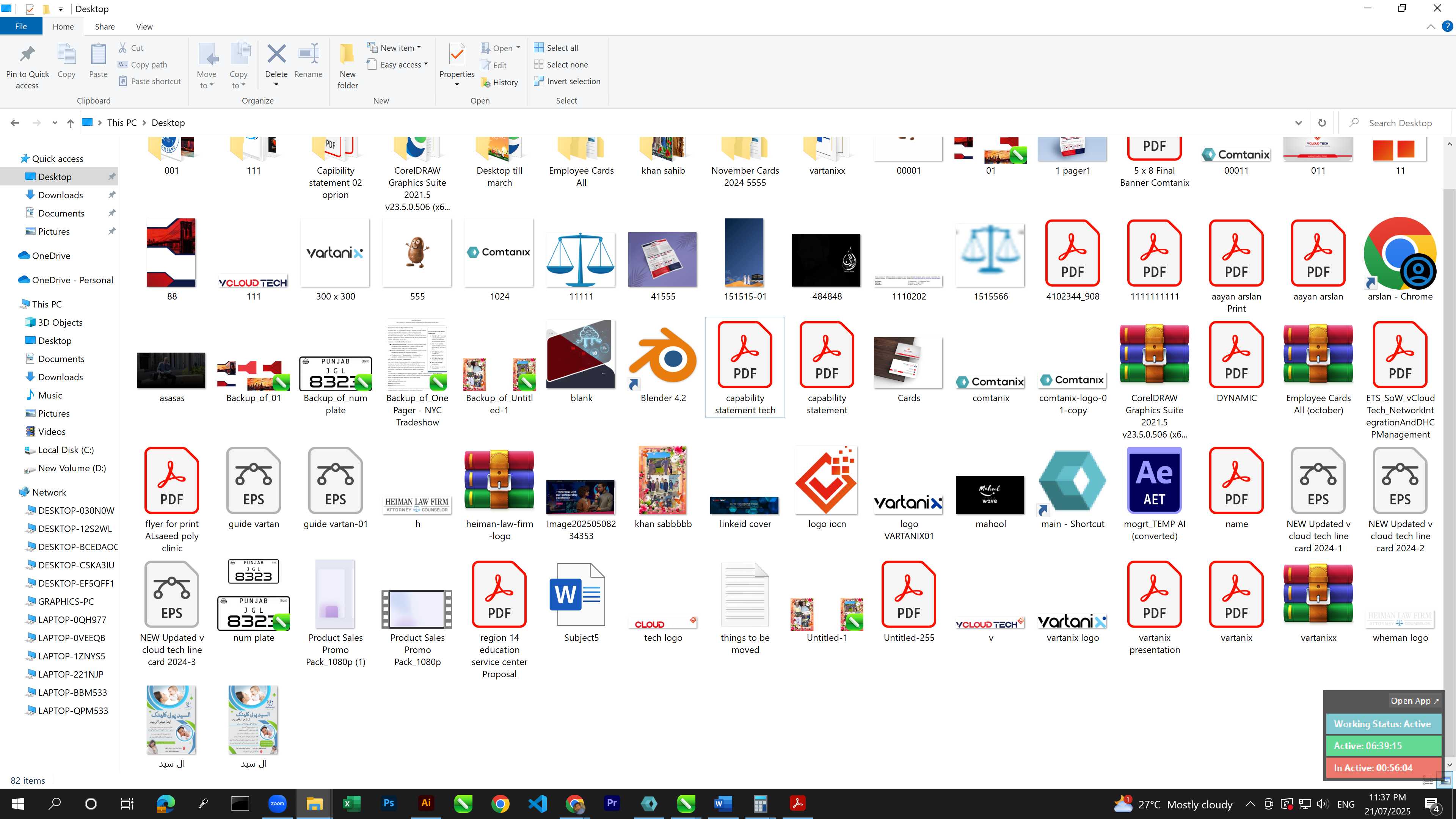Select OneDrive - Personal in sidebar
Screen dimensions: 1456x819
pos(72,280)
